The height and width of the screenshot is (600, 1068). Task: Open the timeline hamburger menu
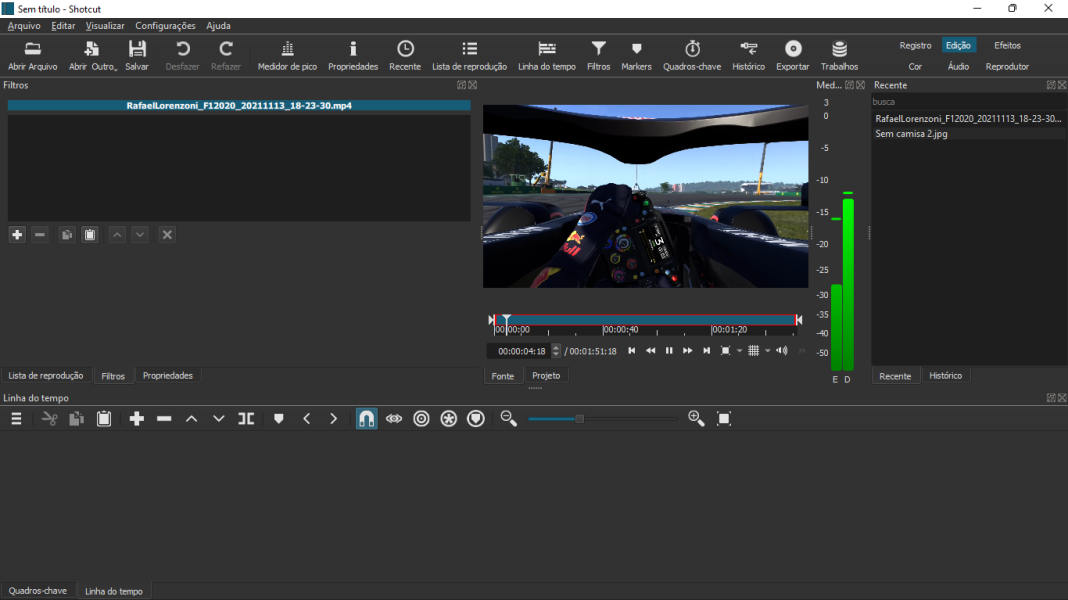16,419
